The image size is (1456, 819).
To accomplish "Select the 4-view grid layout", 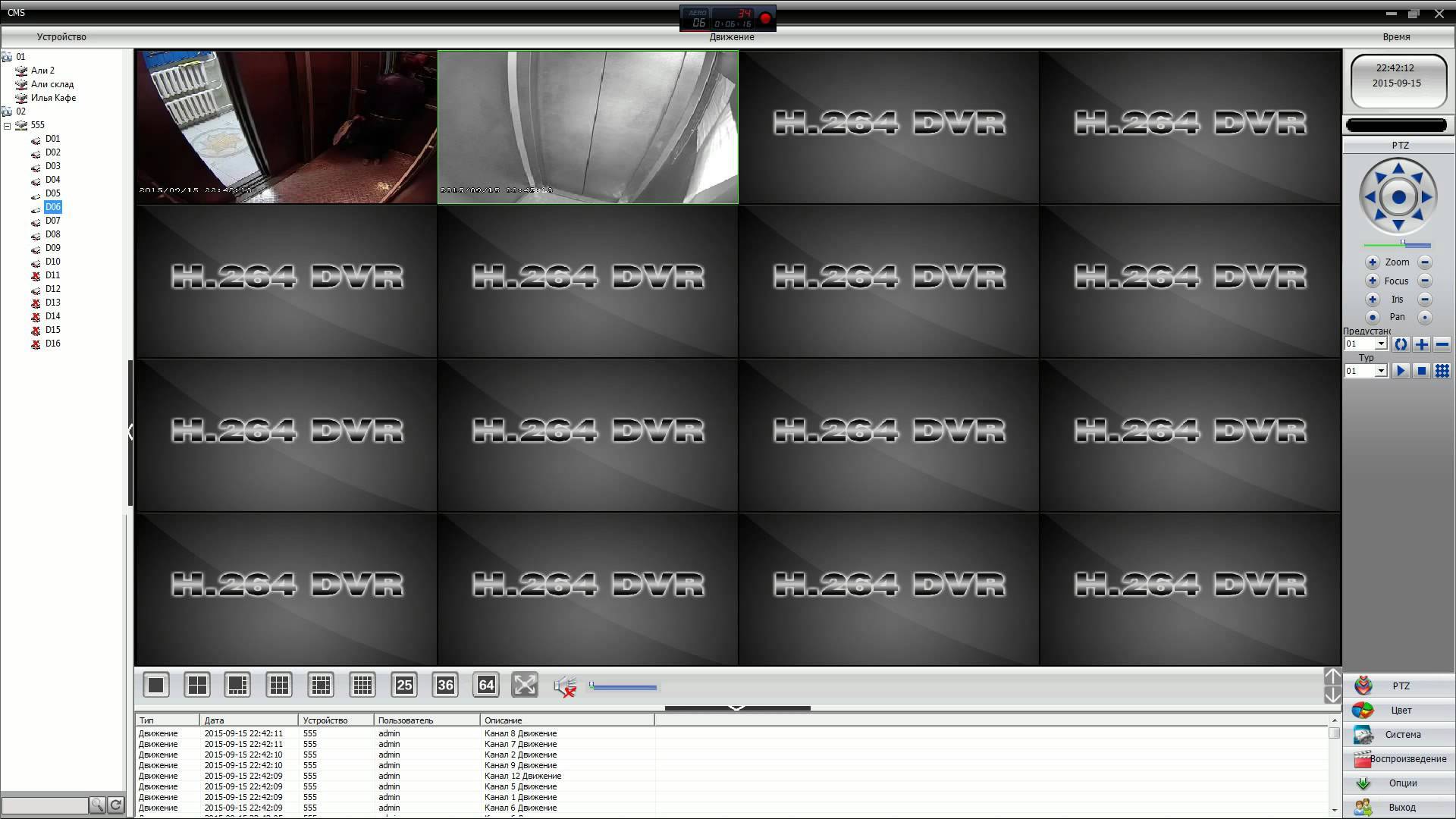I will [x=197, y=686].
